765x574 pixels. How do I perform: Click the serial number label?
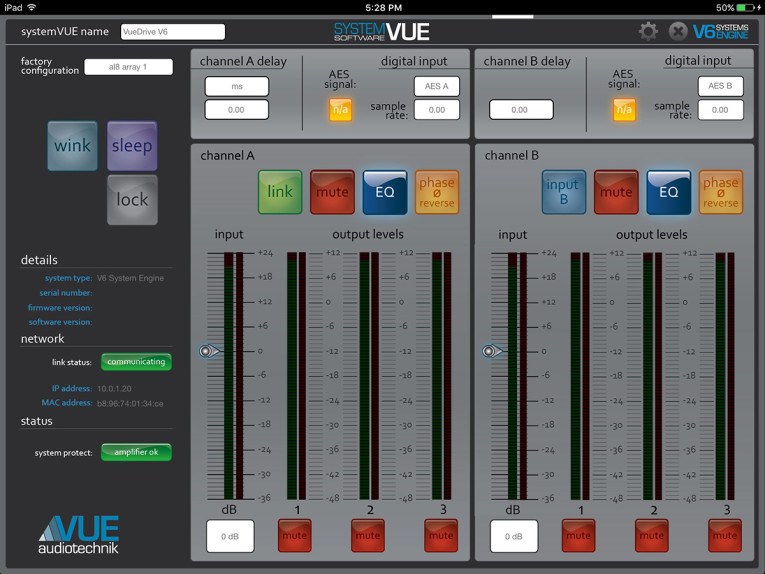[66, 293]
